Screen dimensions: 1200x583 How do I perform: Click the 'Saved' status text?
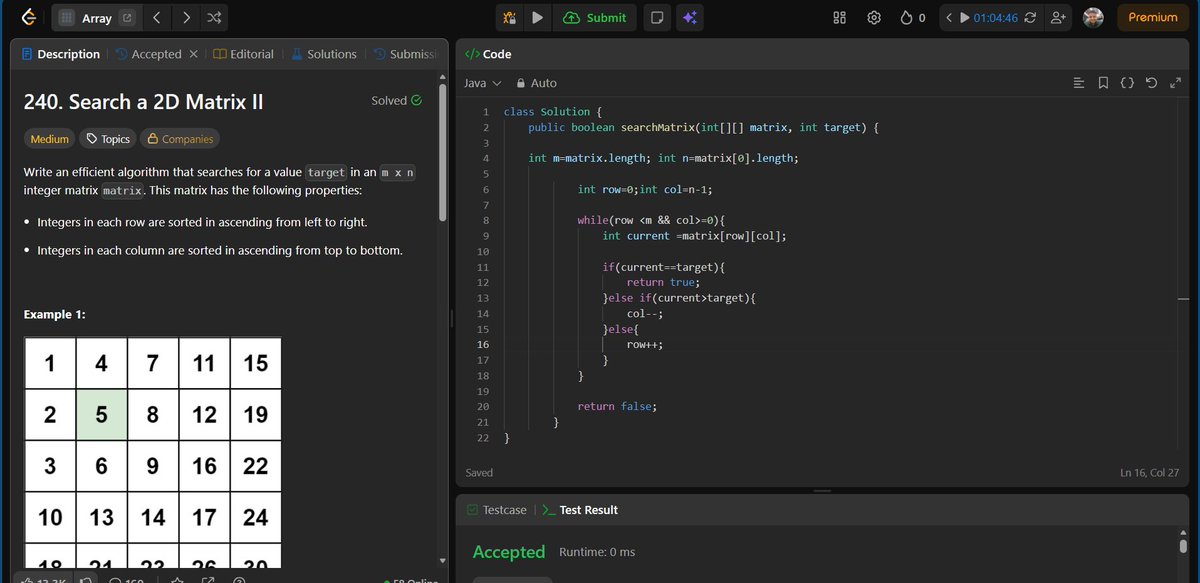480,472
